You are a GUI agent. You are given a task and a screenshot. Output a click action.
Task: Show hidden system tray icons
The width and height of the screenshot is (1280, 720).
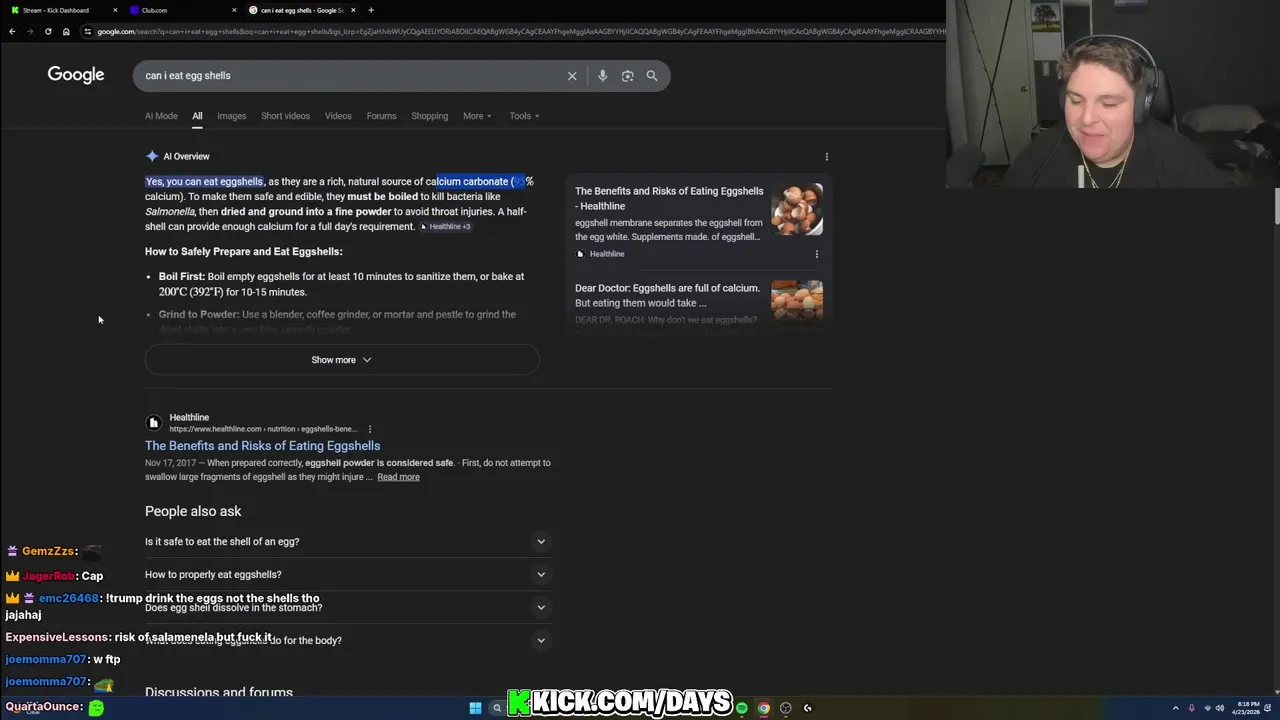coord(1175,708)
